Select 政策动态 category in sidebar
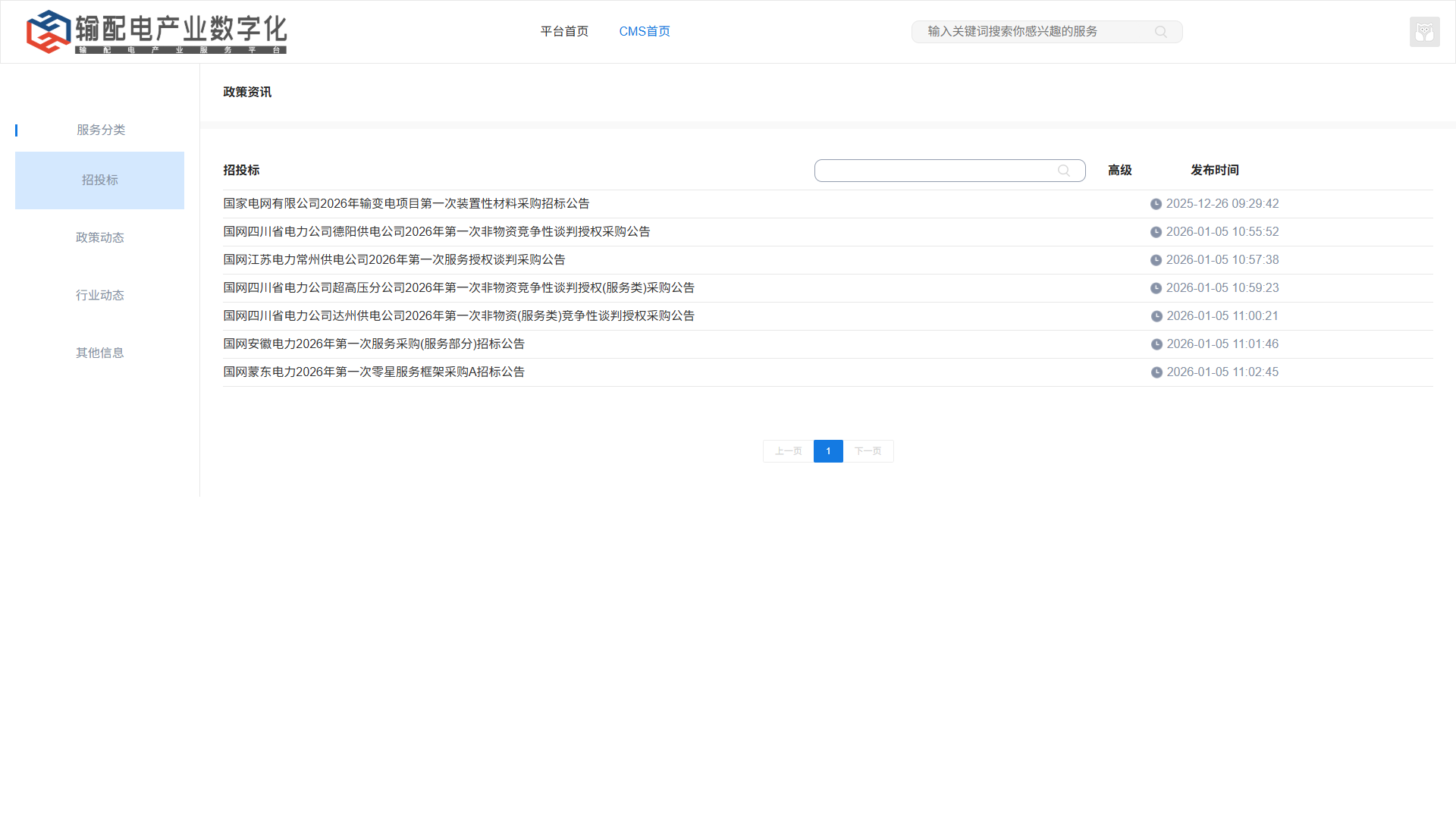The width and height of the screenshot is (1456, 819). 99,237
